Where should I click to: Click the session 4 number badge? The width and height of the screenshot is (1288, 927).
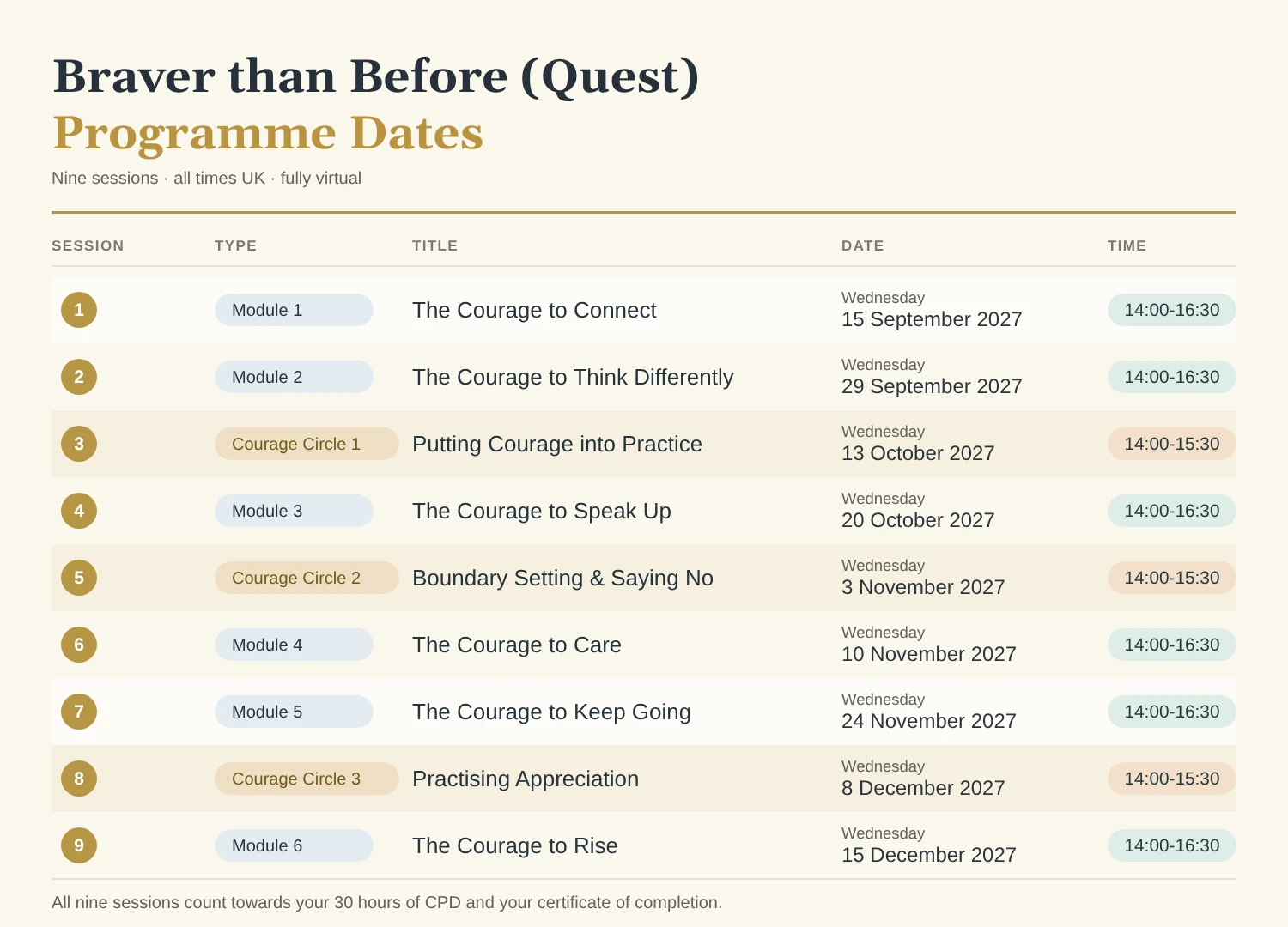tap(79, 511)
